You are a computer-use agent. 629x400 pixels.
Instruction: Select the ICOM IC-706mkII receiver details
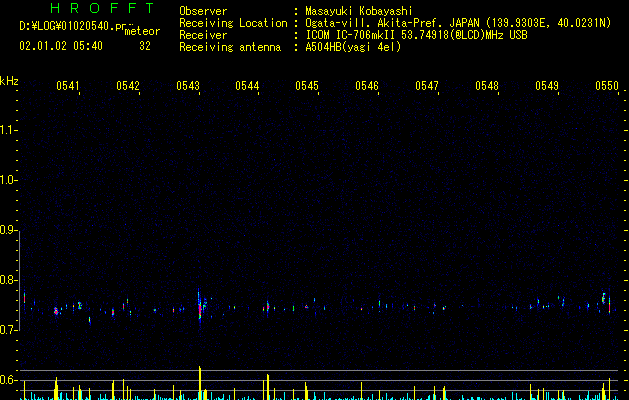point(416,35)
